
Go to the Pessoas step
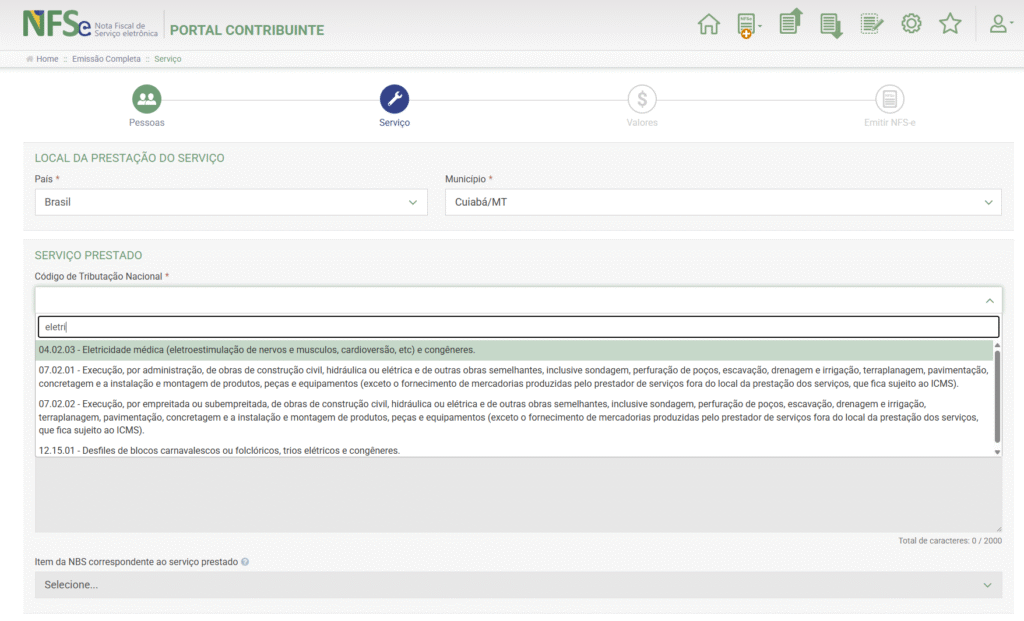(146, 99)
